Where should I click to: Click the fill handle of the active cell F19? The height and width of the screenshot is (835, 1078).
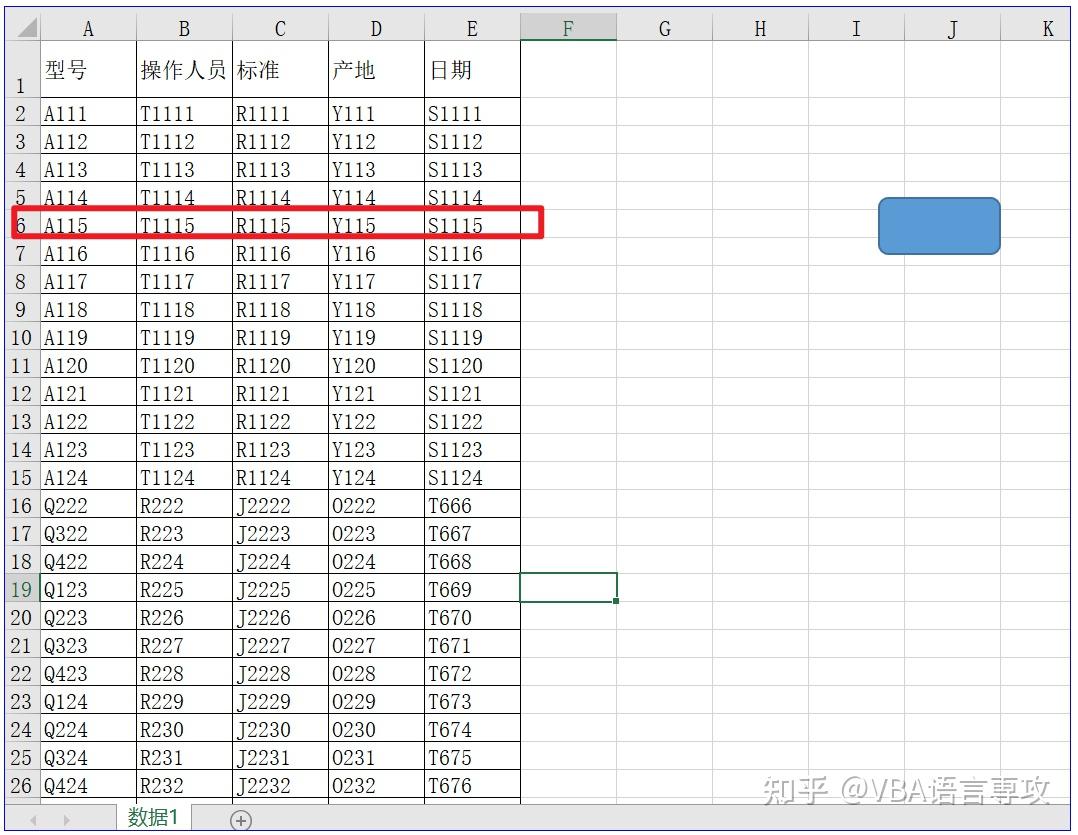coord(614,601)
